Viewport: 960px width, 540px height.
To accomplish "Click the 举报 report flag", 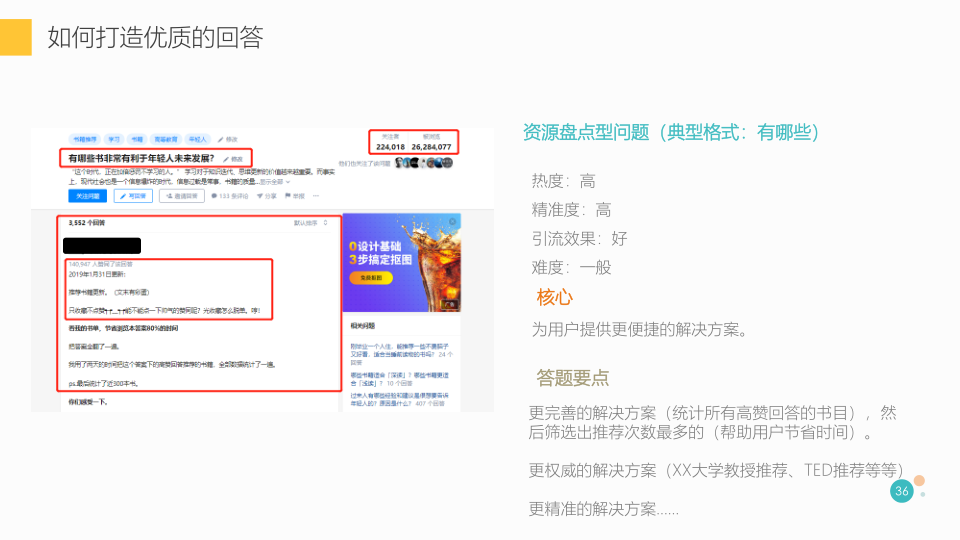I will click(x=294, y=196).
